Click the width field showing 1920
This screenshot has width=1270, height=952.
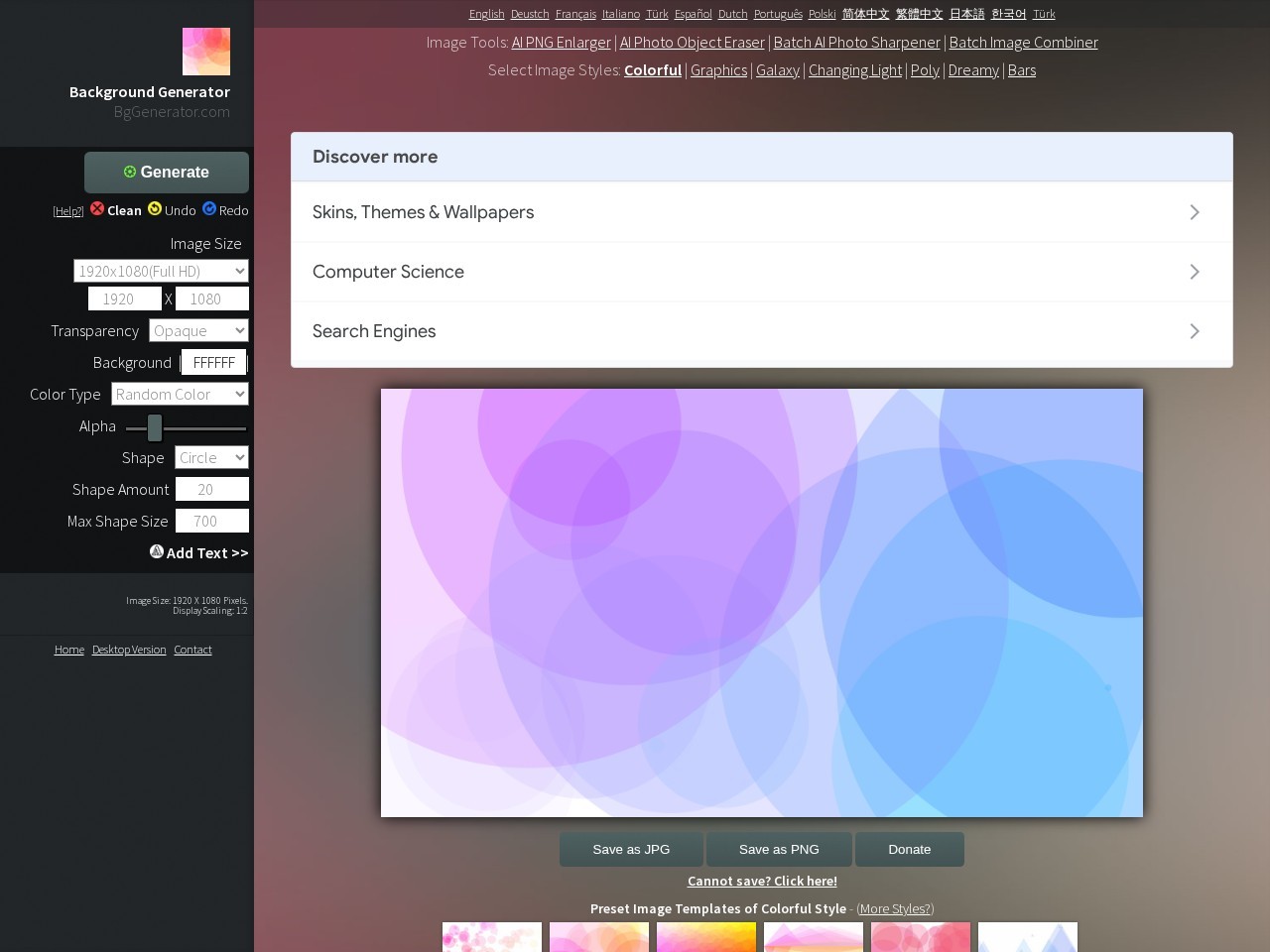(x=125, y=298)
